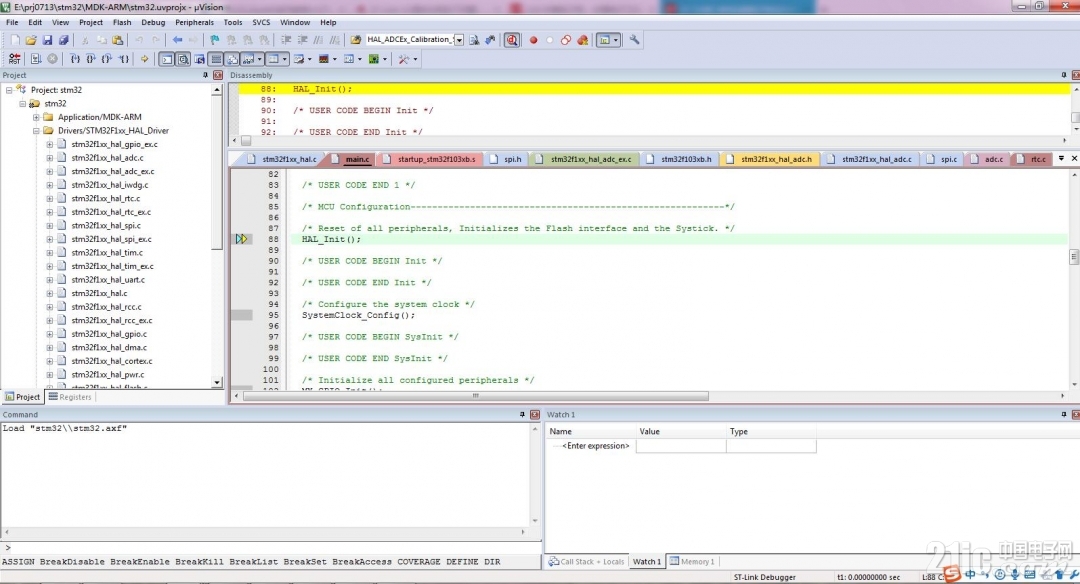Insert bookmark with flag icon
1080x584 pixels.
point(214,40)
